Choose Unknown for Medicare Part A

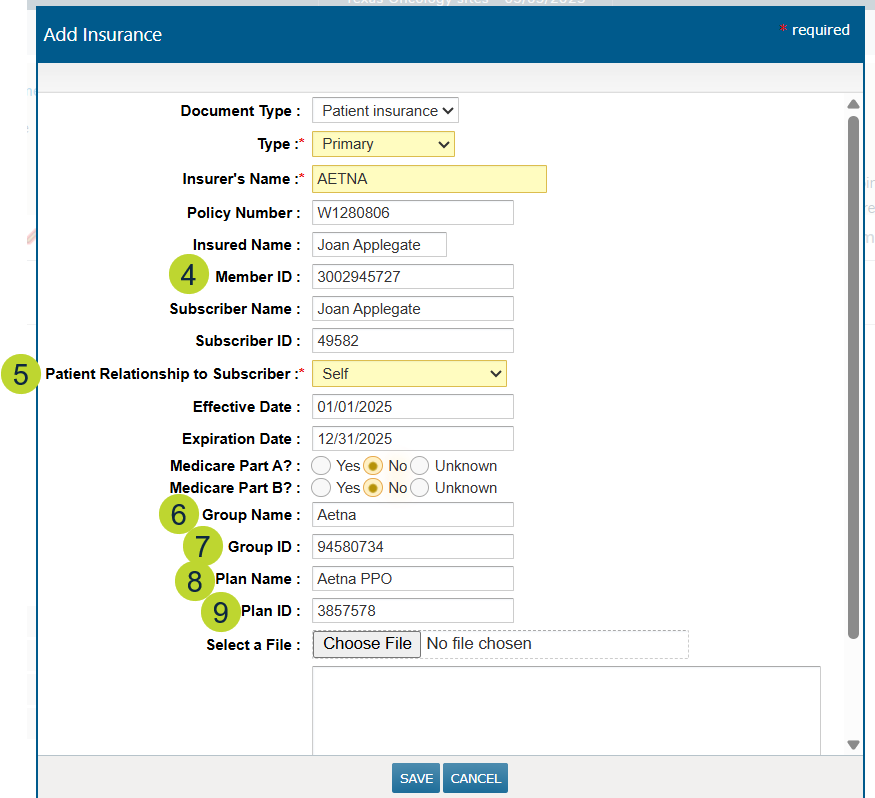(x=420, y=466)
